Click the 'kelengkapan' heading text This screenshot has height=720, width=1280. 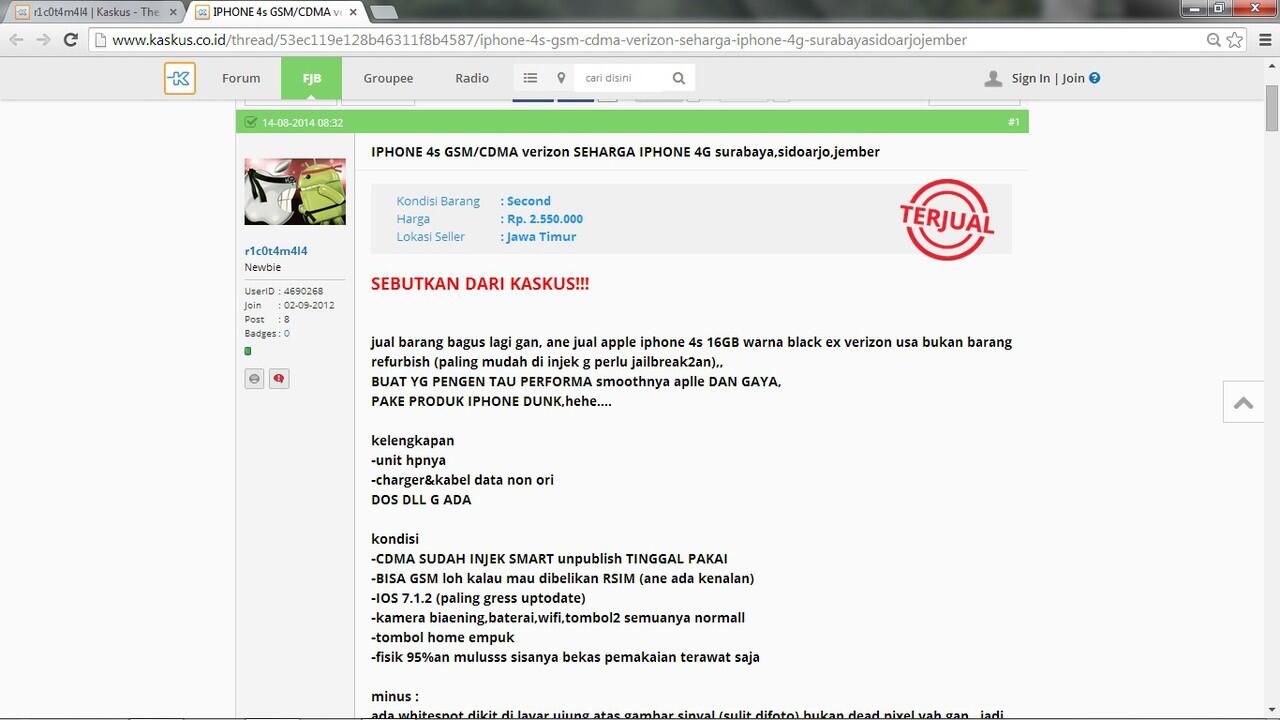pyautogui.click(x=413, y=440)
